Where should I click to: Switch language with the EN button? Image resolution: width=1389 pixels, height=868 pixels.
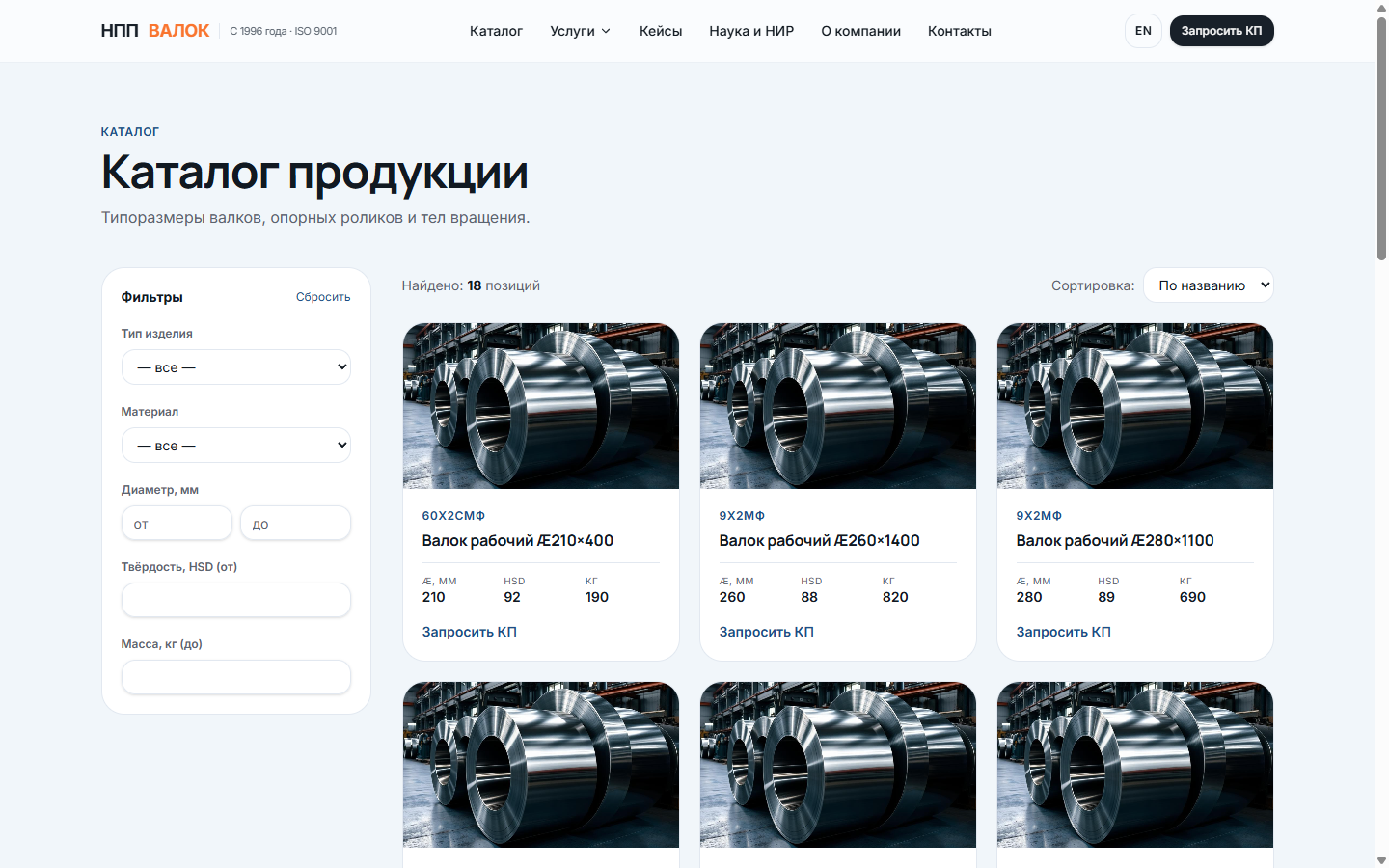[x=1143, y=31]
